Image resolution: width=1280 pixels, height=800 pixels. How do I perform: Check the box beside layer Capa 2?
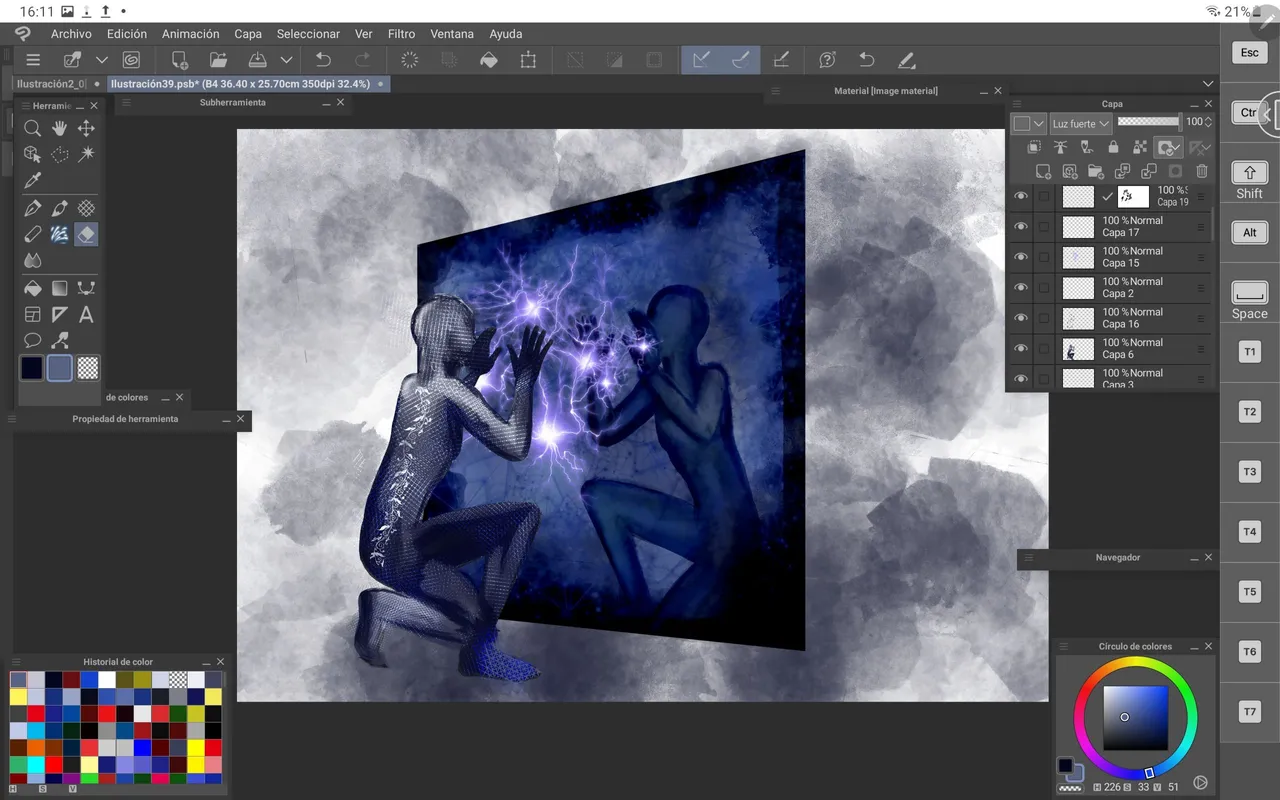click(1044, 288)
